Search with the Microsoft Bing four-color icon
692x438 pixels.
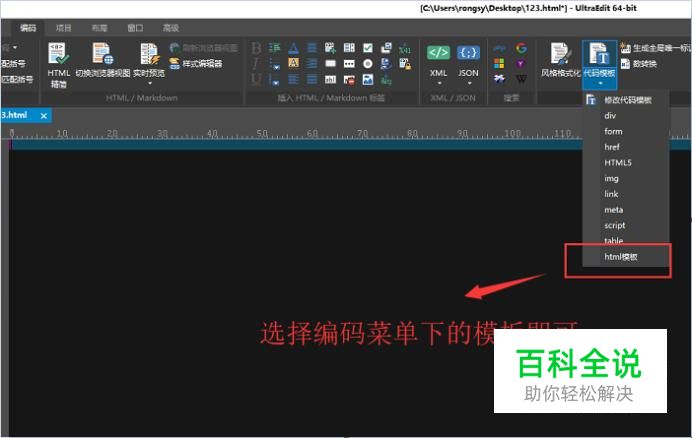(499, 64)
